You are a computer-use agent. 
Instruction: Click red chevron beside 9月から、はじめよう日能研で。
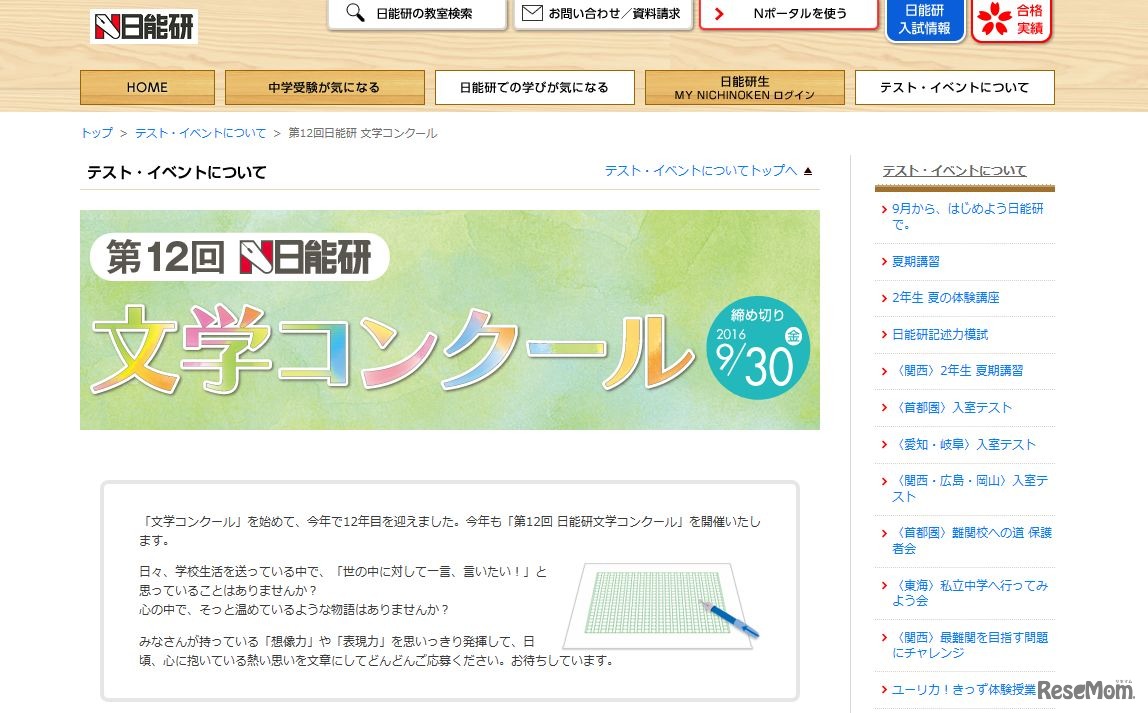click(x=884, y=209)
